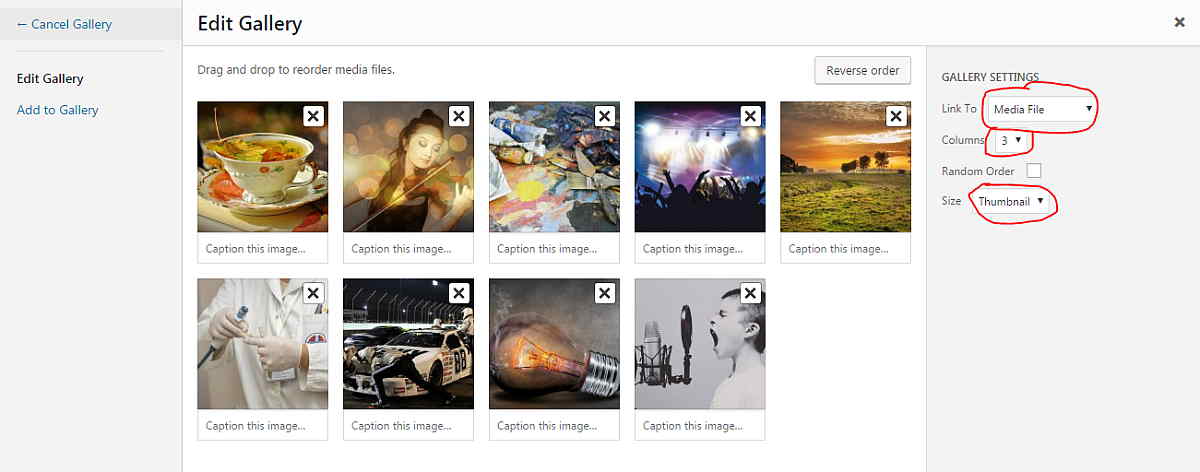Click the Cancel Gallery link

[x=65, y=24]
